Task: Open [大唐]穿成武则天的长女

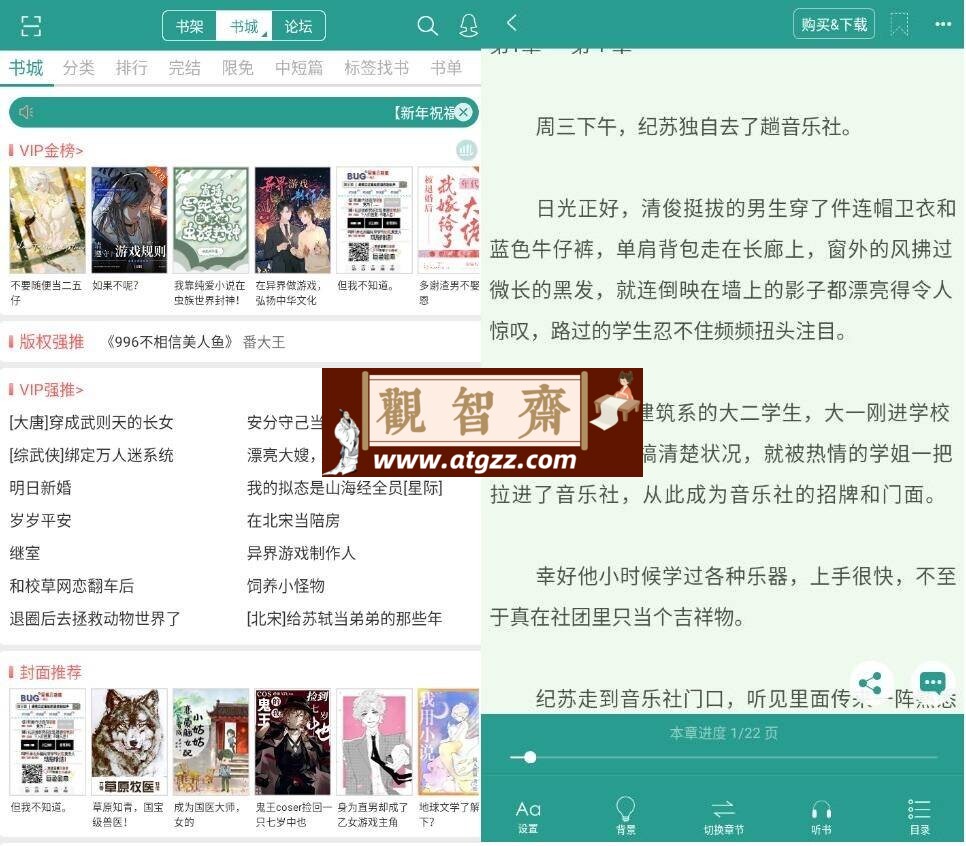Action: click(x=91, y=422)
